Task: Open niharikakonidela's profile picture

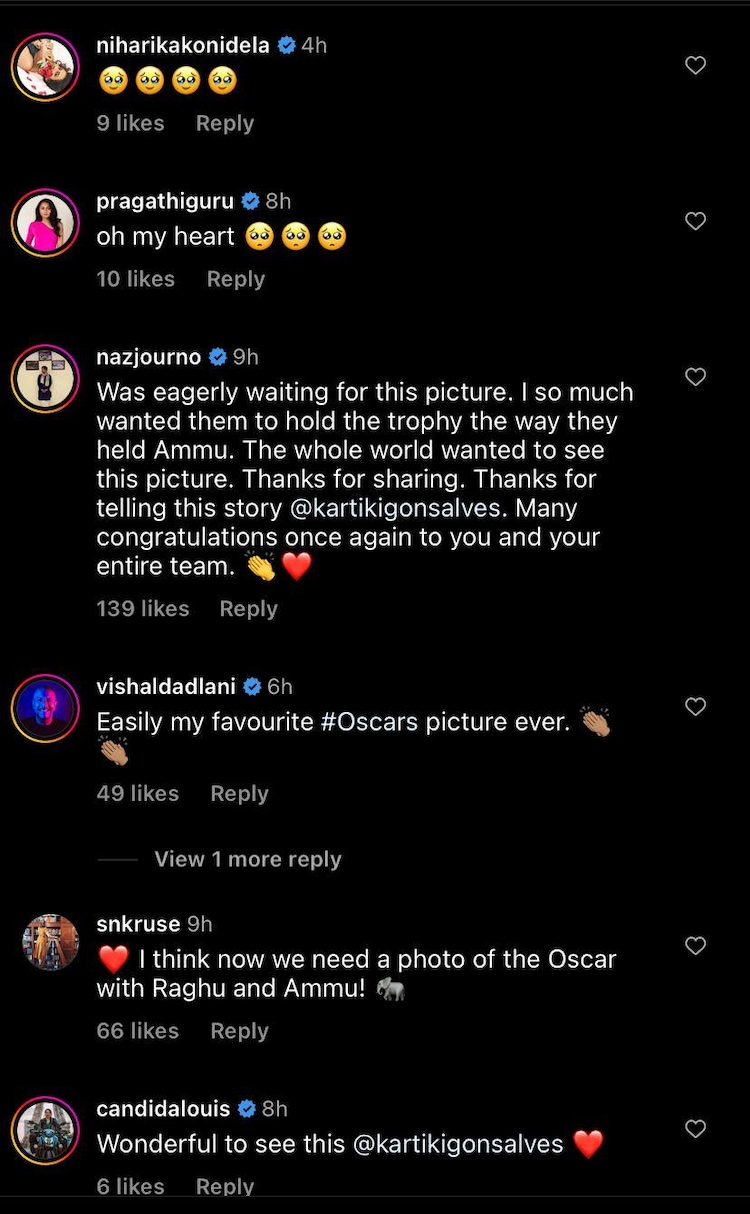Action: coord(45,67)
